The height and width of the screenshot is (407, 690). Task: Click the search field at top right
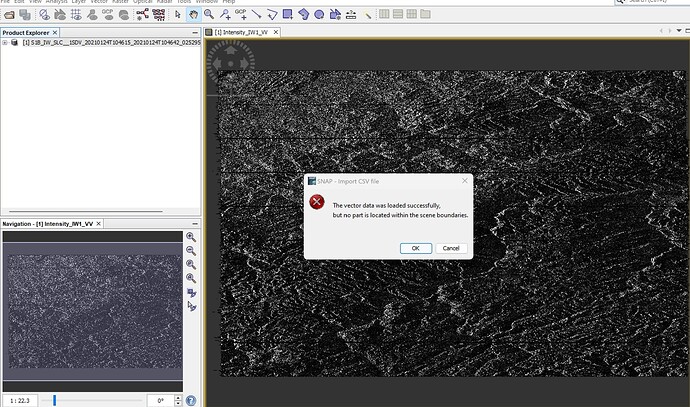pyautogui.click(x=652, y=1)
